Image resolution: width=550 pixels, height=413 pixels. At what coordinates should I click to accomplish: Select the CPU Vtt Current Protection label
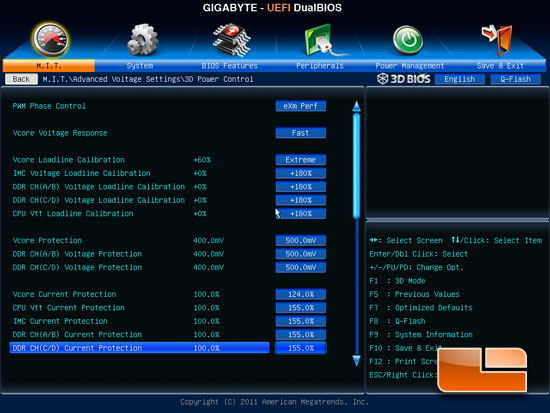(69, 308)
